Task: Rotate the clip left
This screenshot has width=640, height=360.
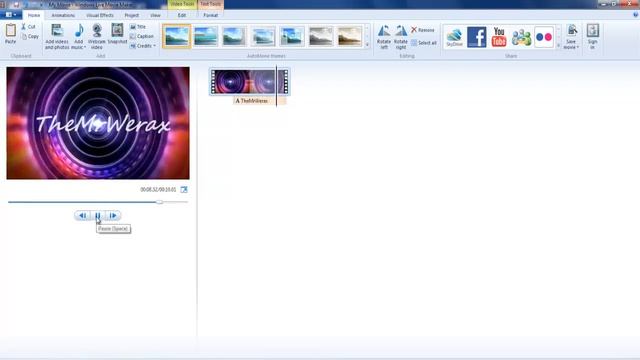Action: [384, 37]
